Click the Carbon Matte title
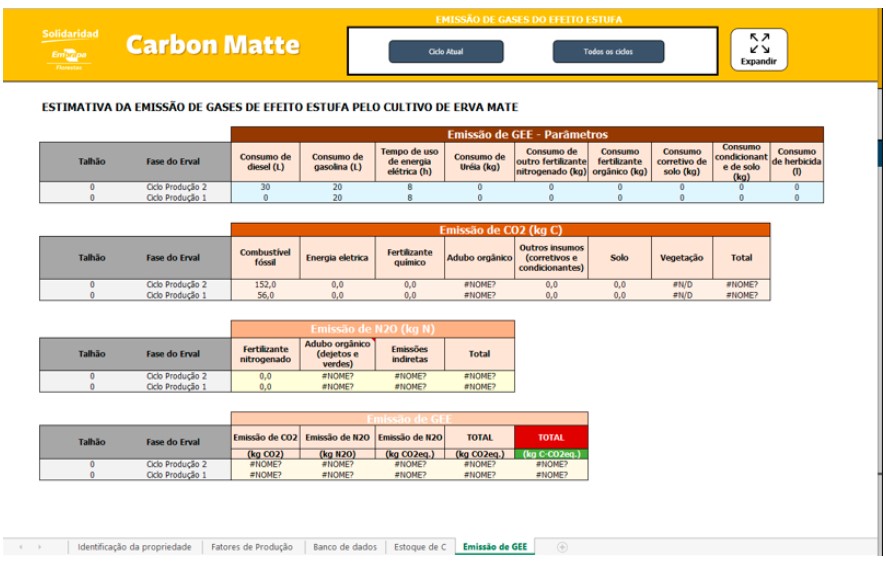The height and width of the screenshot is (564, 886). [212, 45]
